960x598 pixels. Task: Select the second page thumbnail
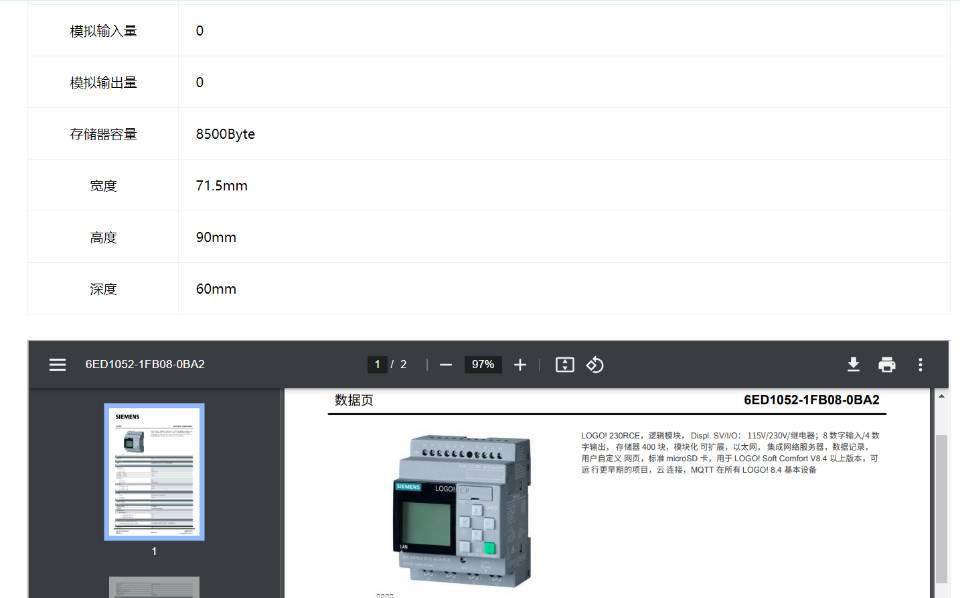click(154, 587)
